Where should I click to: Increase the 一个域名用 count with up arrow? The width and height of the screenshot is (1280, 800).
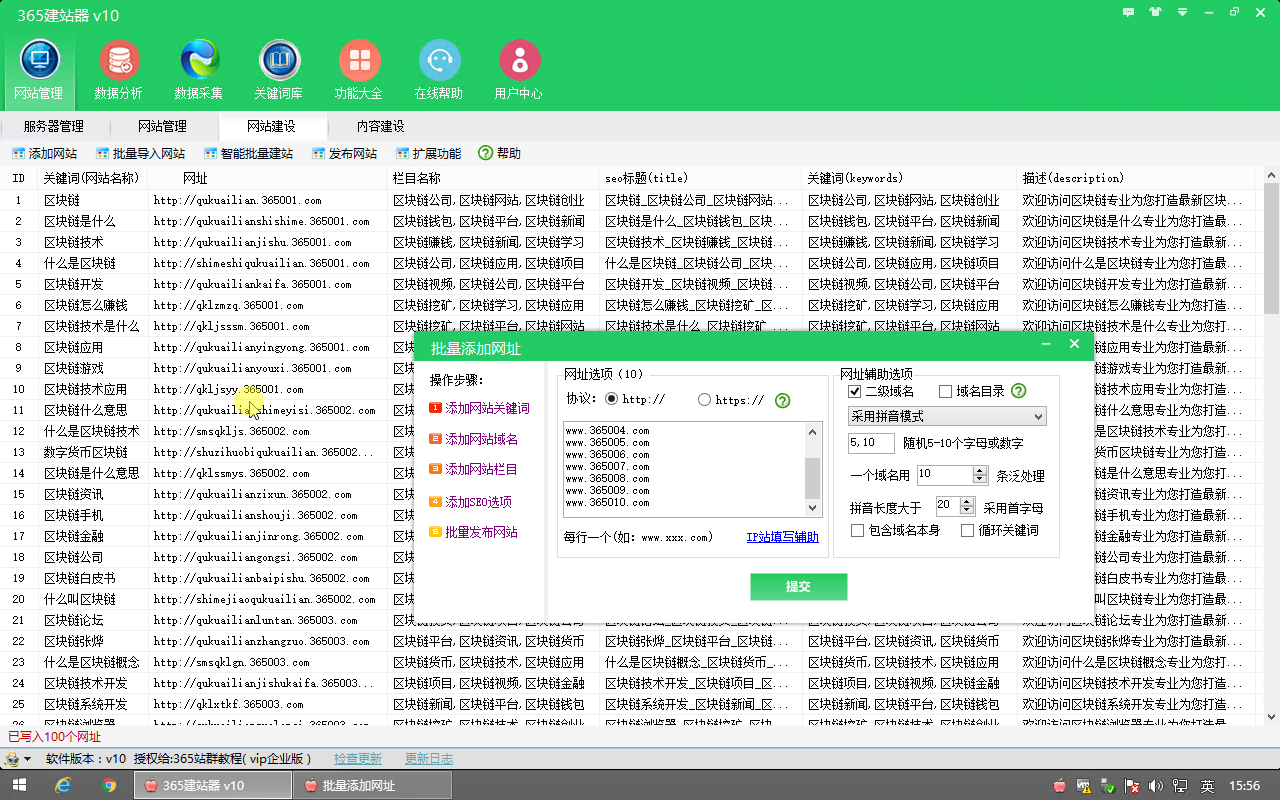pyautogui.click(x=980, y=470)
